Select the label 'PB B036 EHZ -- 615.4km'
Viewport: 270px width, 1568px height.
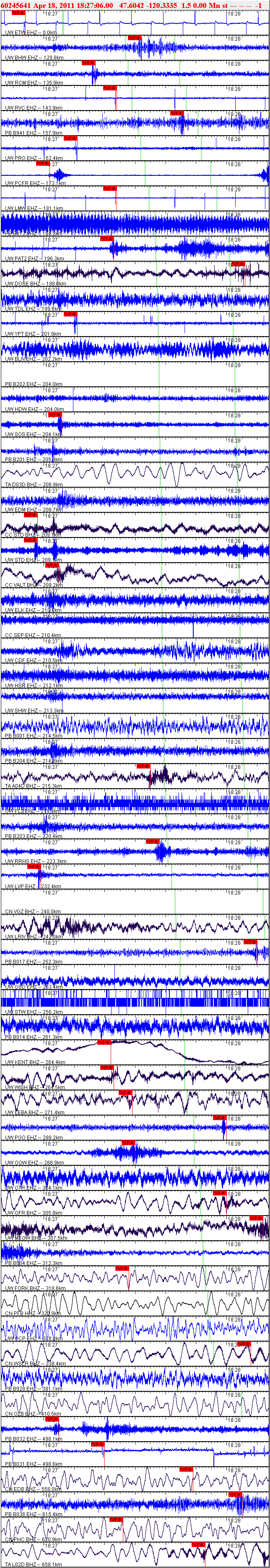(34, 1514)
